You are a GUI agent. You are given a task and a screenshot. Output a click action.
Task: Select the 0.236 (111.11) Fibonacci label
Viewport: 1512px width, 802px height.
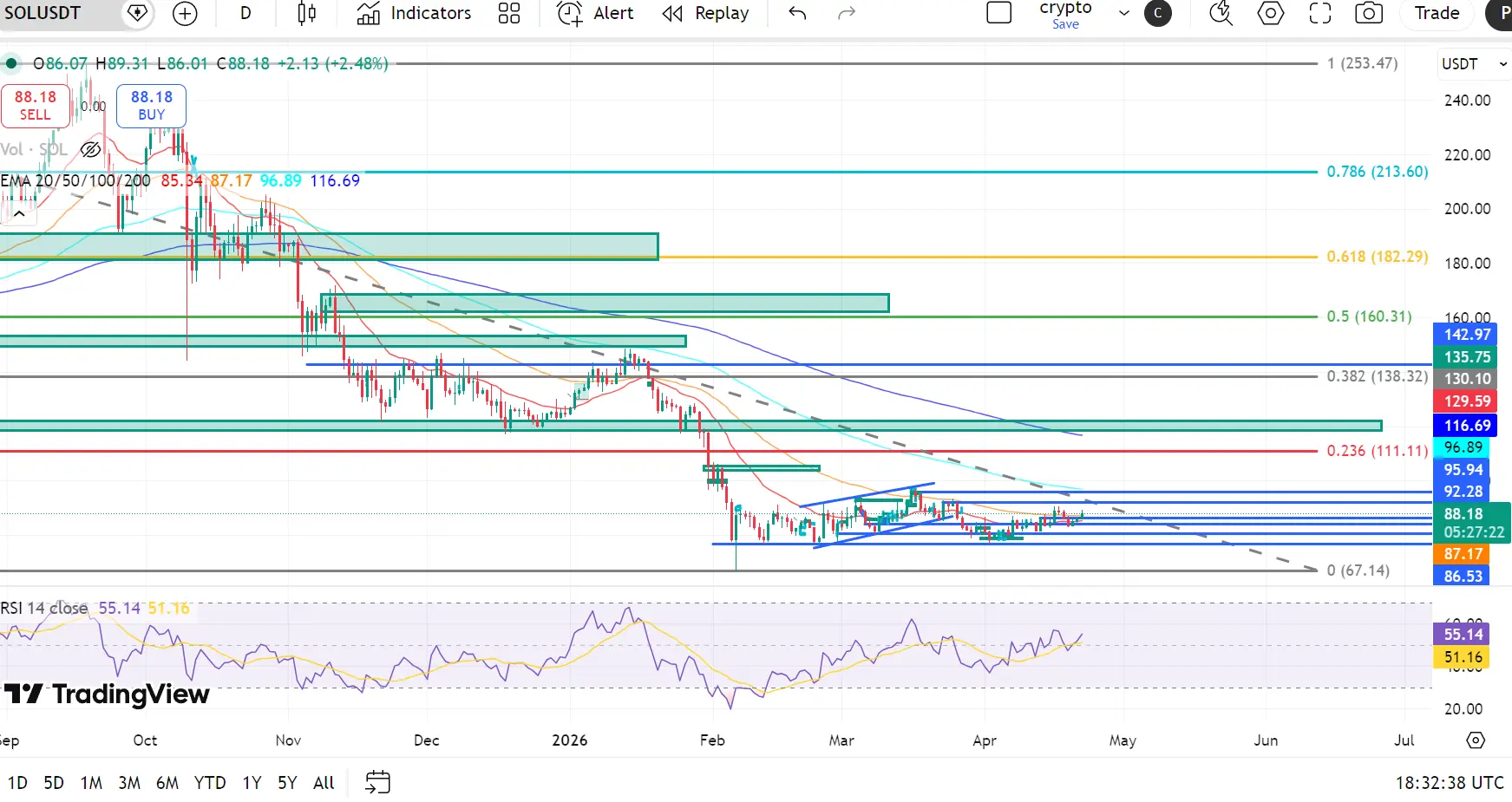pos(1378,451)
